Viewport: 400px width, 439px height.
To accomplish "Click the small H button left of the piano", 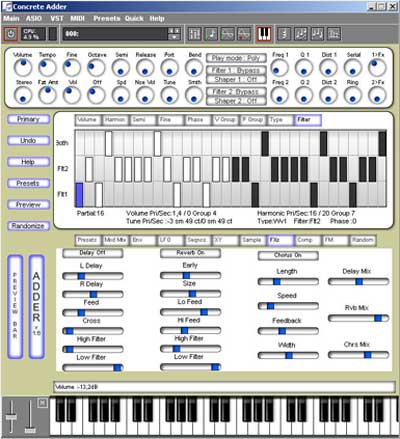I will (42, 403).
